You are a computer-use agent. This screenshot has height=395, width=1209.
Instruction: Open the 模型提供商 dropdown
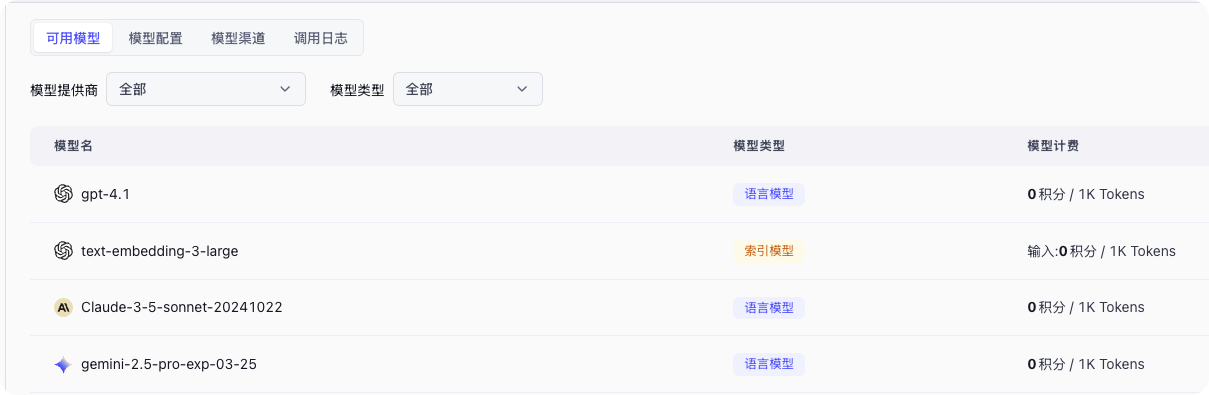pyautogui.click(x=206, y=89)
